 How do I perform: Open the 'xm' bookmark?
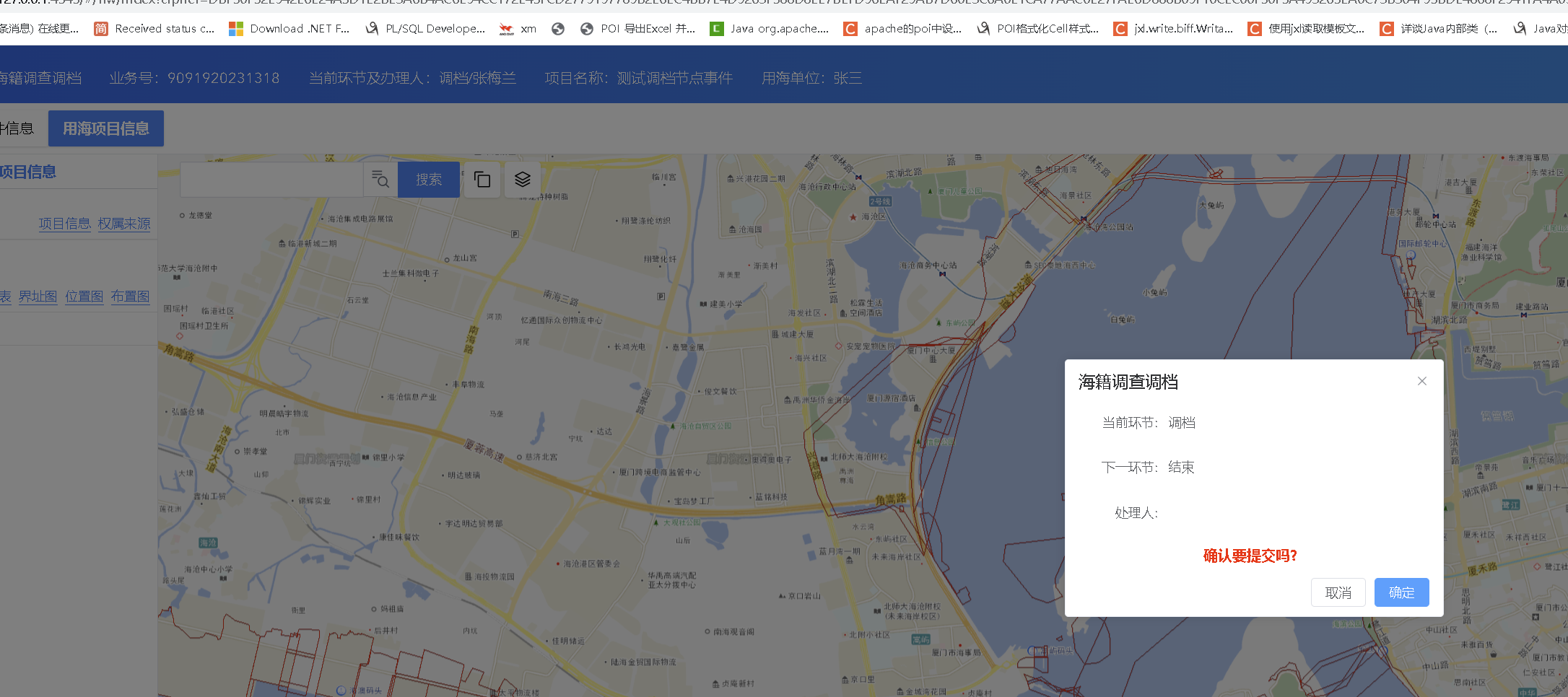pyautogui.click(x=518, y=29)
